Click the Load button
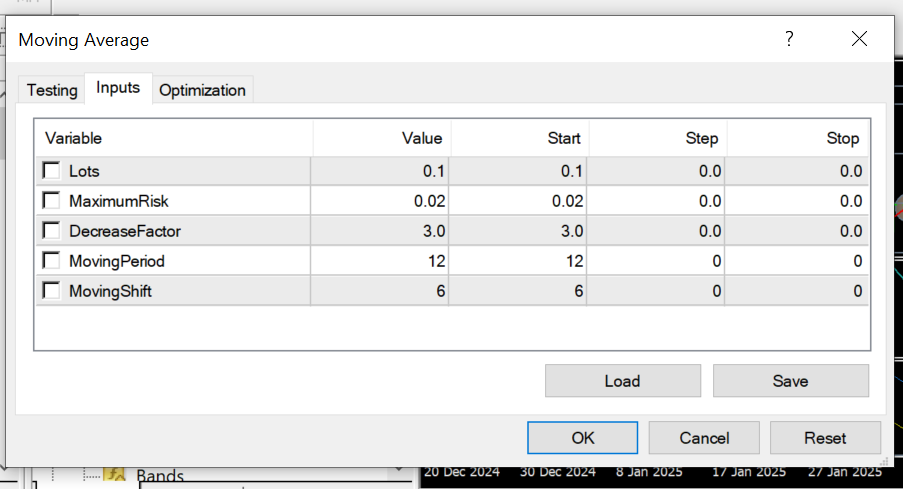Image resolution: width=903 pixels, height=489 pixels. [623, 381]
